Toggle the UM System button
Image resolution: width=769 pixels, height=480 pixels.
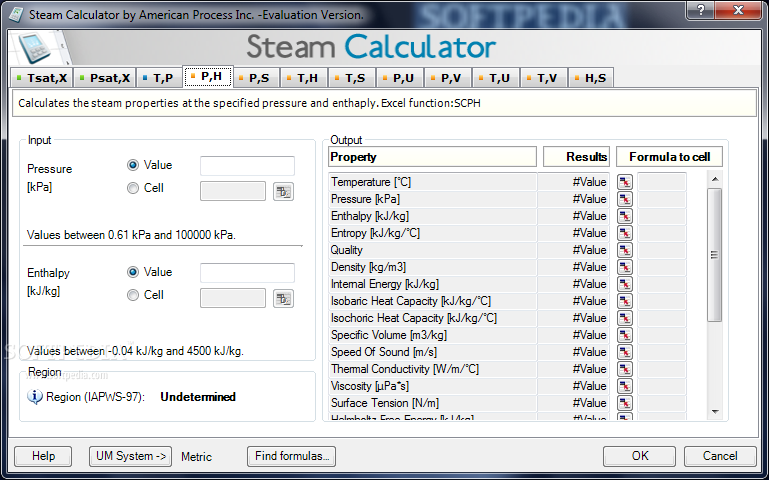coord(130,456)
